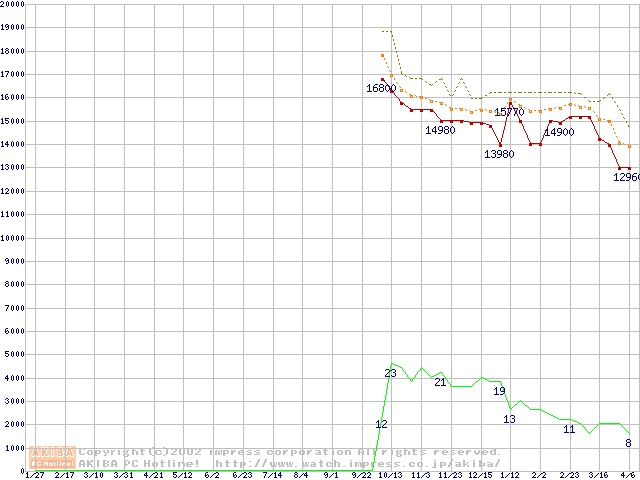Viewport: 640px width, 480px height.
Task: Click the green line label 11
Action: (568, 429)
